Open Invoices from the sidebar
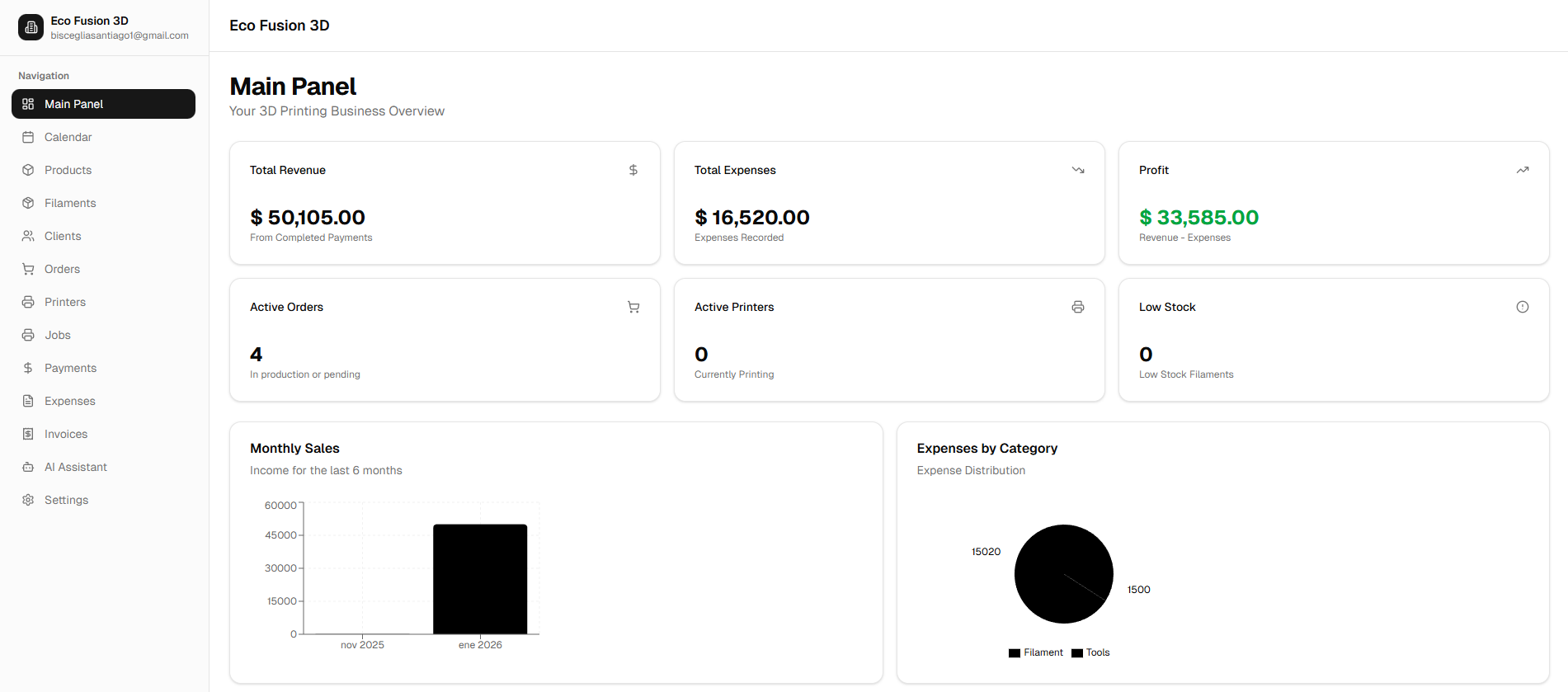Viewport: 1568px width, 692px height. 103,434
